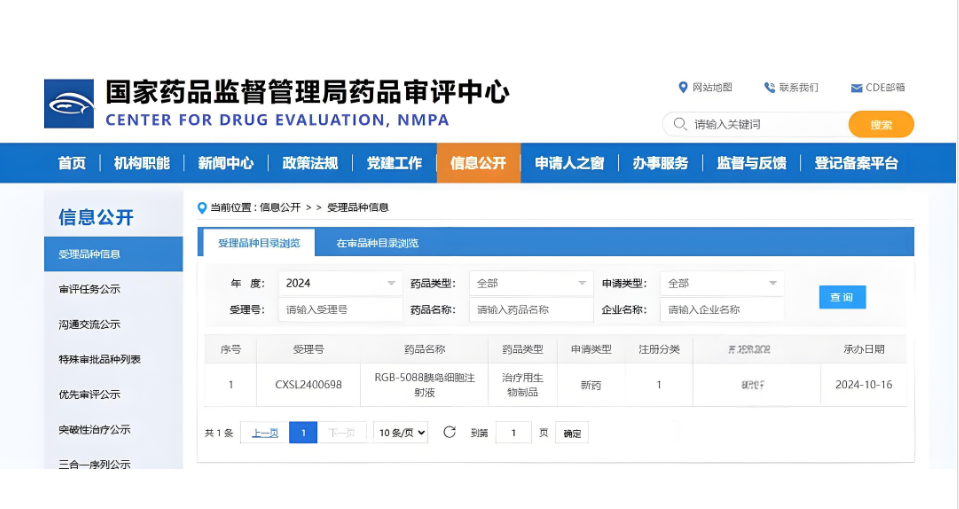Screen dimensions: 959x509
Task: Switch to 在审品种目录浏览 tab
Action: (377, 243)
